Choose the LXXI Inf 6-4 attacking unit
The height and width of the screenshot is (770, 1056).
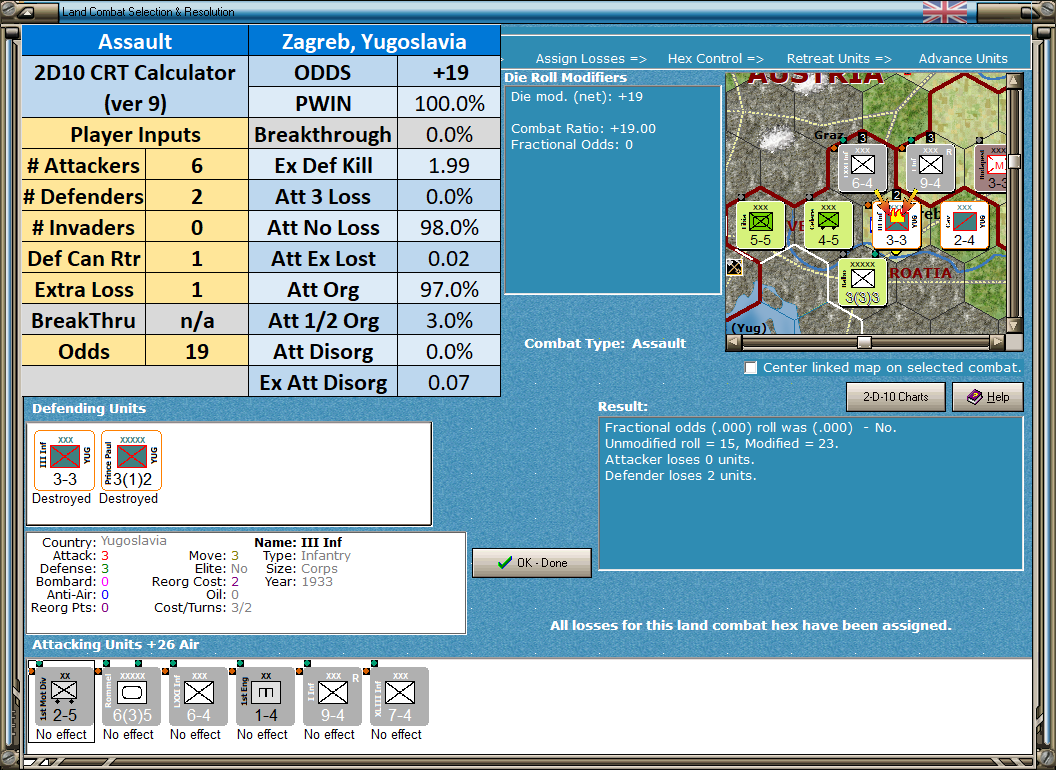(x=198, y=697)
